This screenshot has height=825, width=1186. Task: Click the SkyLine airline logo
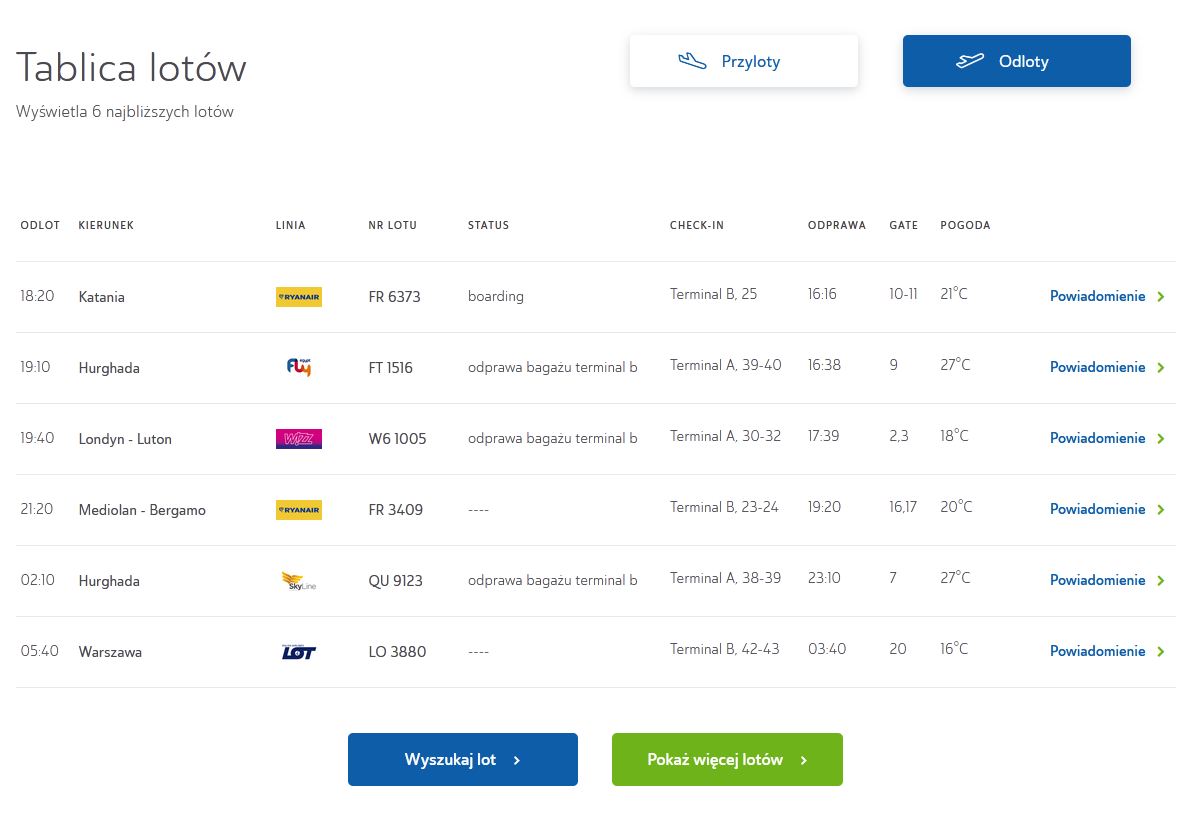(x=298, y=581)
